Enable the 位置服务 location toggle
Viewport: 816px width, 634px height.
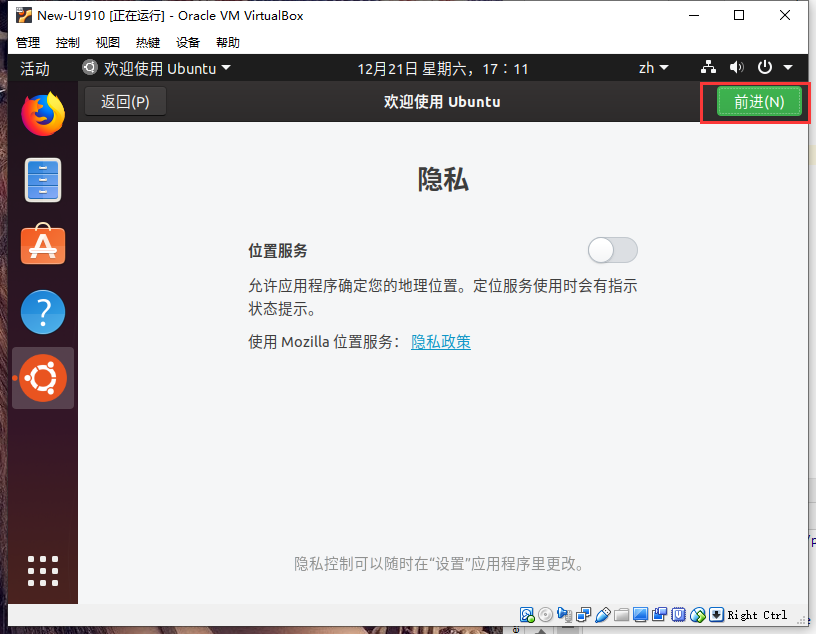612,250
